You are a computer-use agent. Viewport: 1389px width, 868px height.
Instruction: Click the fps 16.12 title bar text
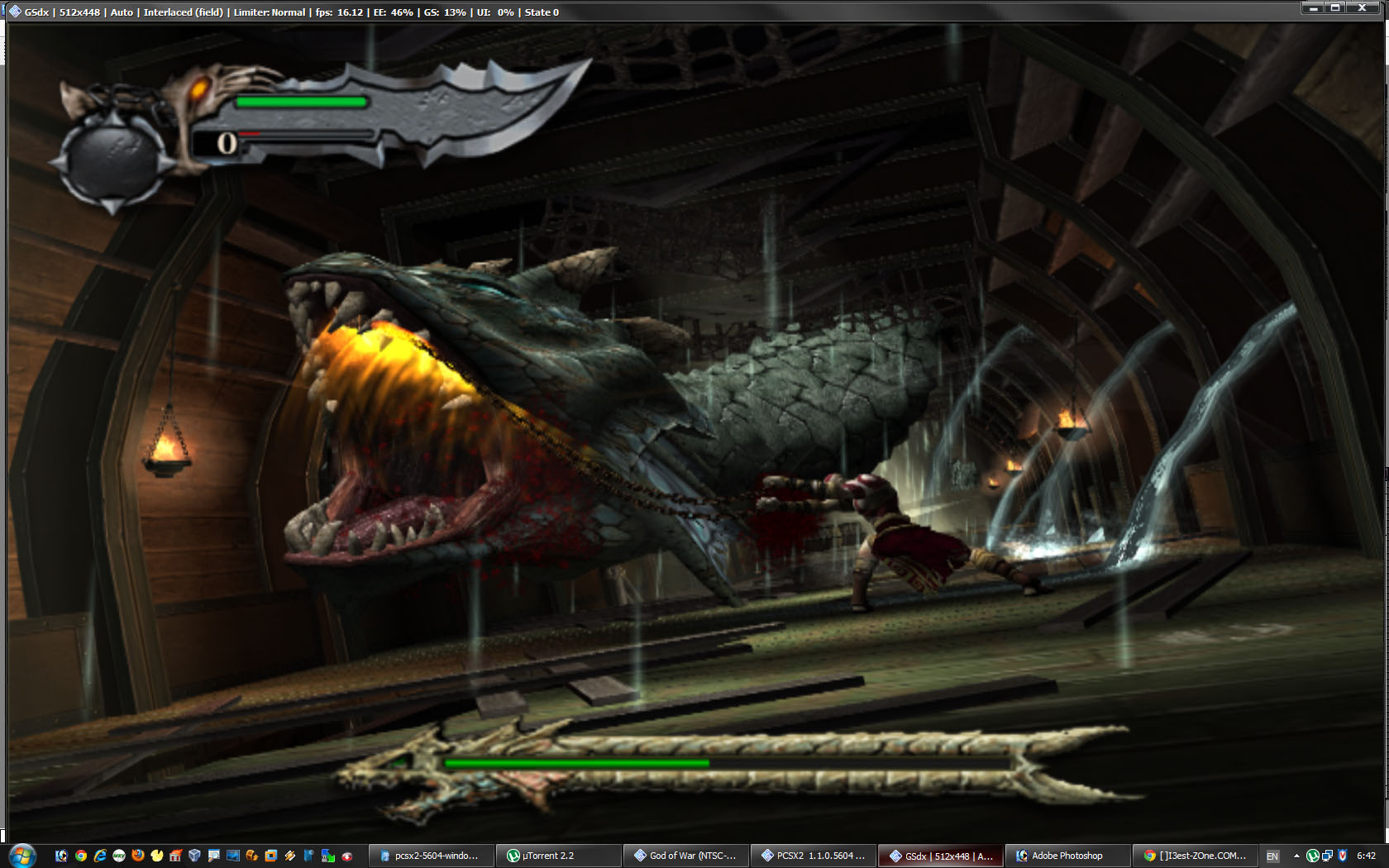339,12
